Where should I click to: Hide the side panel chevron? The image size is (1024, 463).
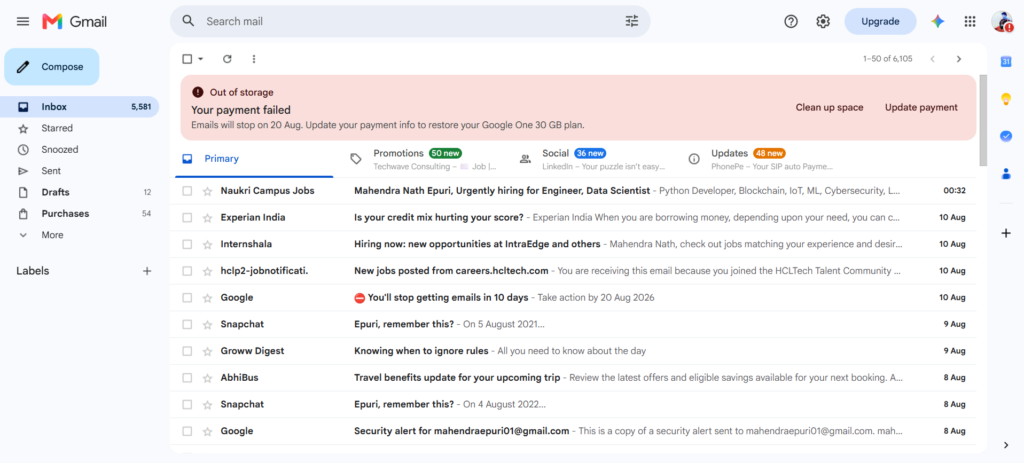[x=1006, y=445]
